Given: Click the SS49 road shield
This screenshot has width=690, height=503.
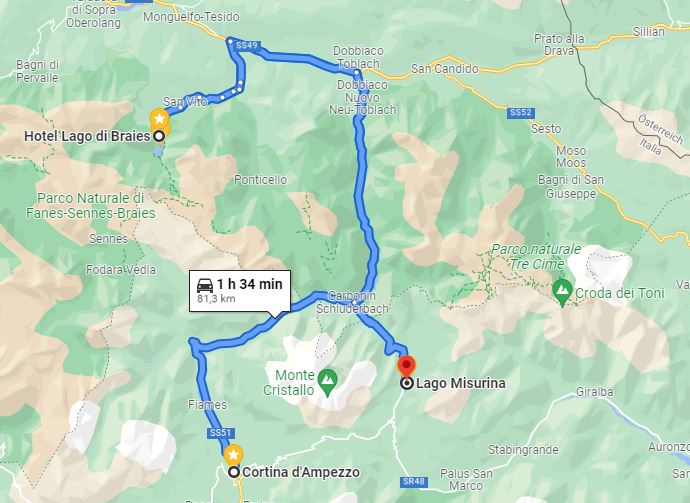Looking at the screenshot, I should 247,45.
